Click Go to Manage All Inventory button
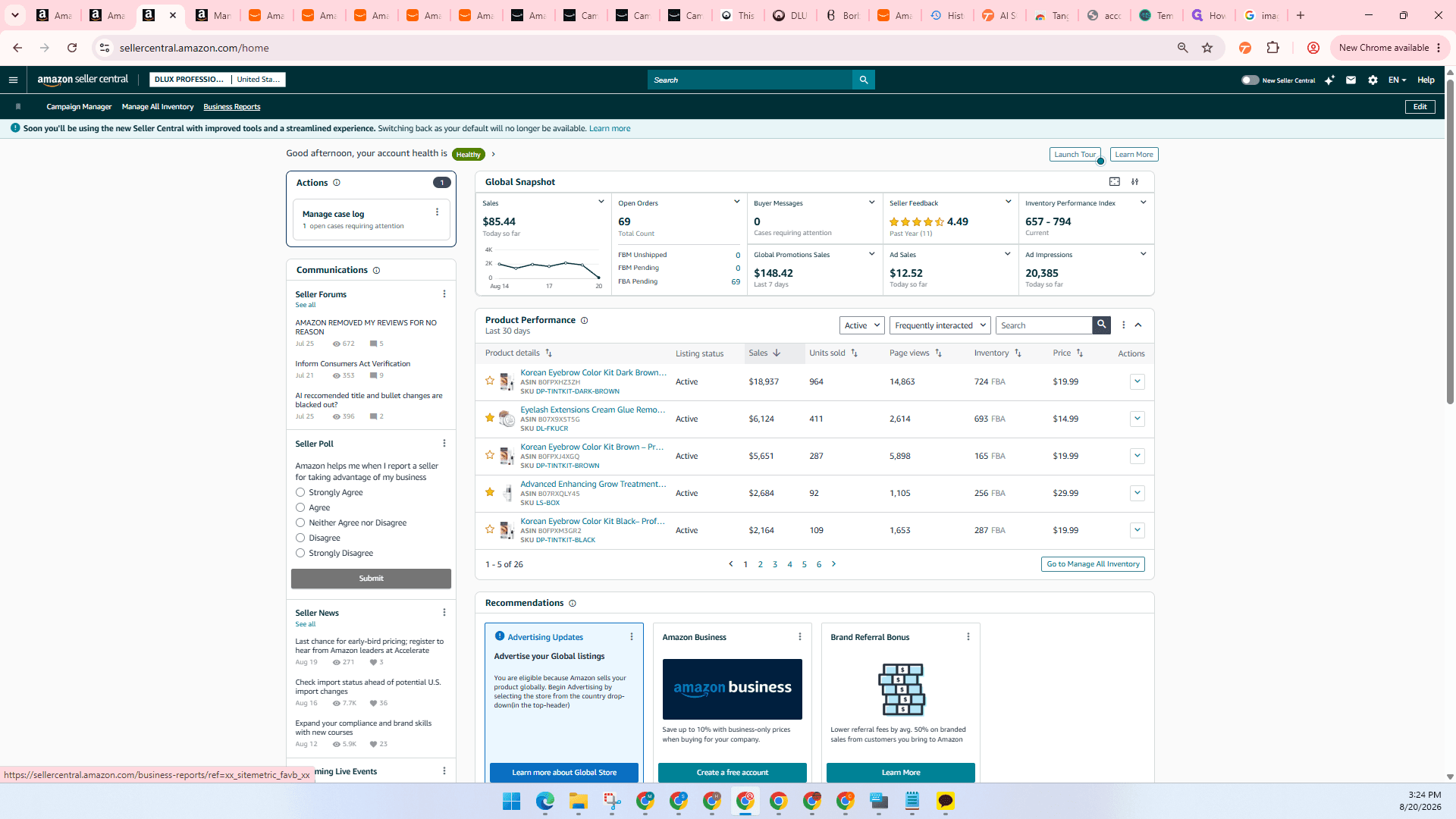1456x819 pixels. pos(1093,564)
